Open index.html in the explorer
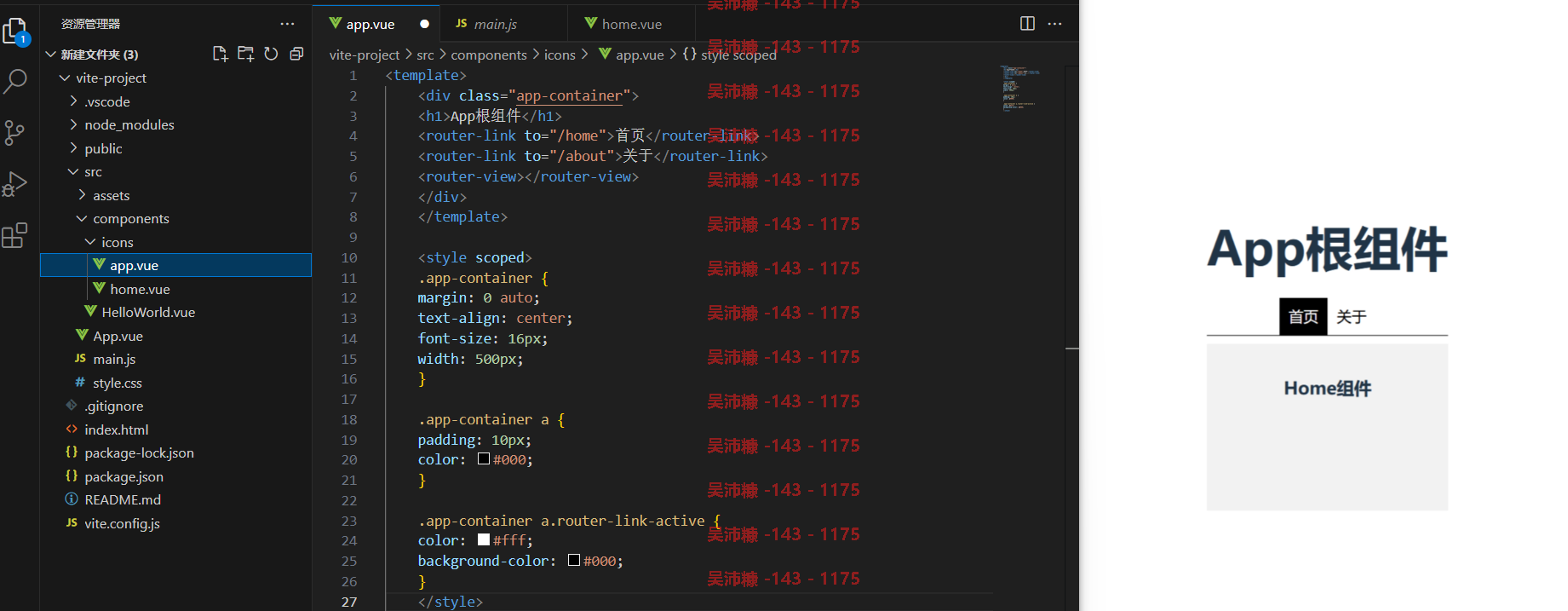This screenshot has width=1568, height=611. click(x=176, y=429)
